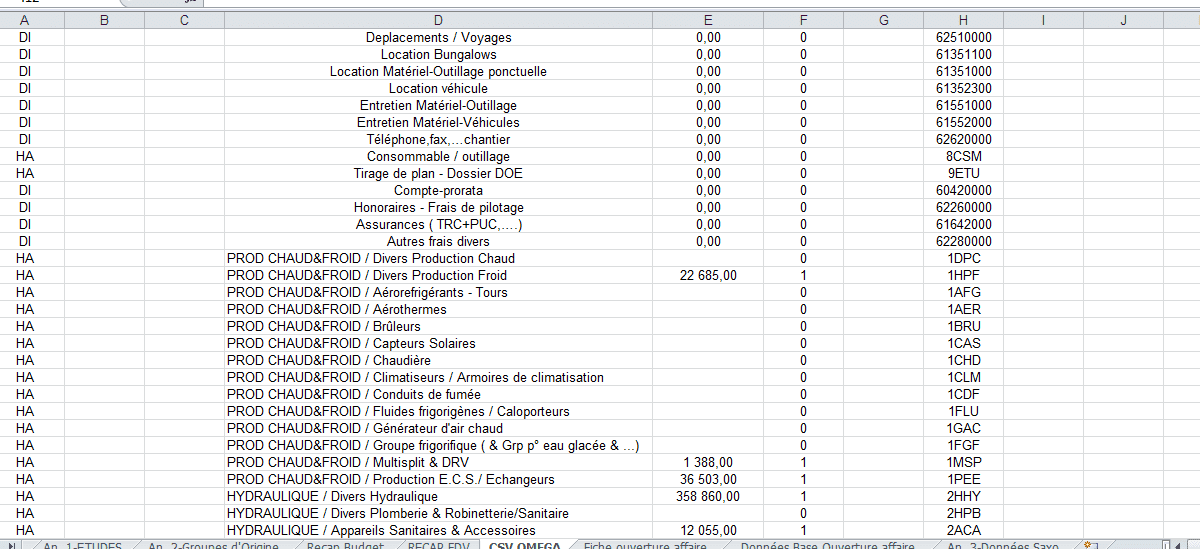The image size is (1200, 549).
Task: Open the RECAP FDV sheet tab
Action: tap(438, 546)
